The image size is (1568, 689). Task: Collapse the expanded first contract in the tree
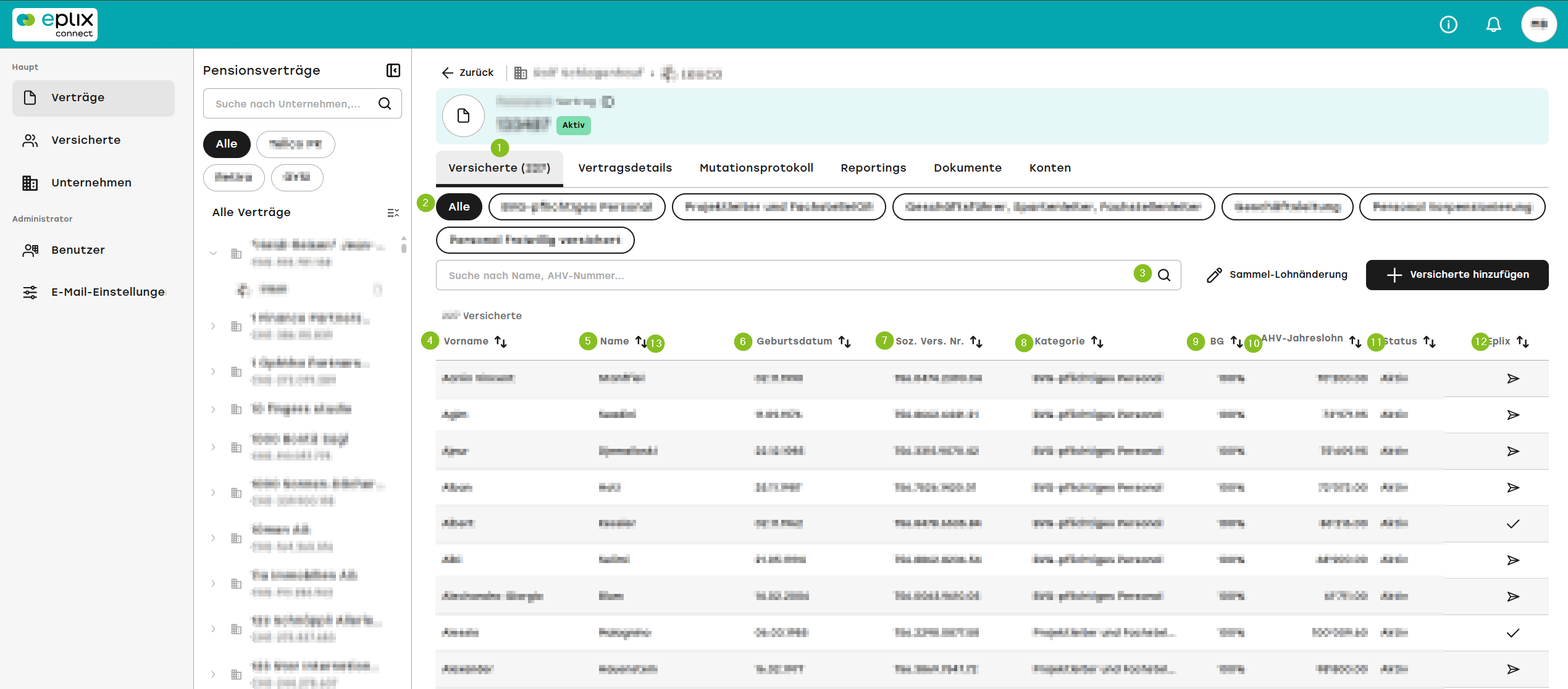point(213,253)
